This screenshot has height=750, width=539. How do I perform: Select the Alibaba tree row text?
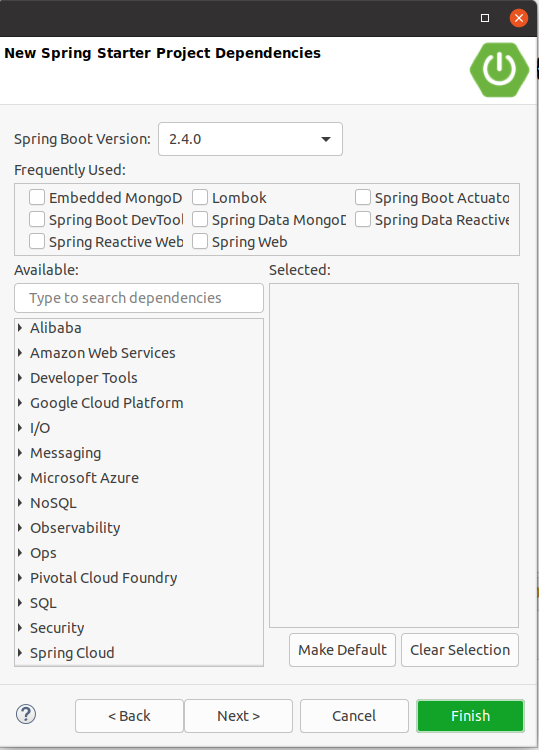coord(55,328)
